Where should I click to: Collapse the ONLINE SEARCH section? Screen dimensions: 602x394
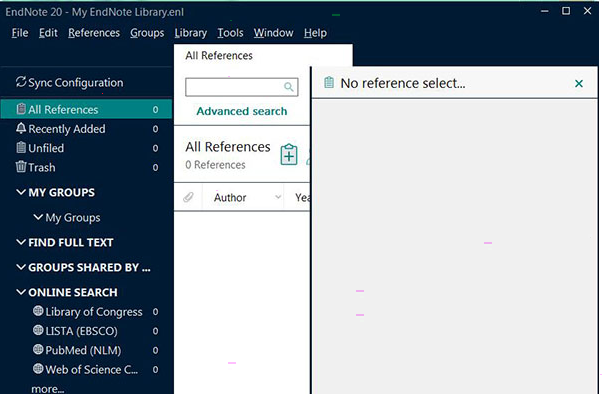click(21, 292)
